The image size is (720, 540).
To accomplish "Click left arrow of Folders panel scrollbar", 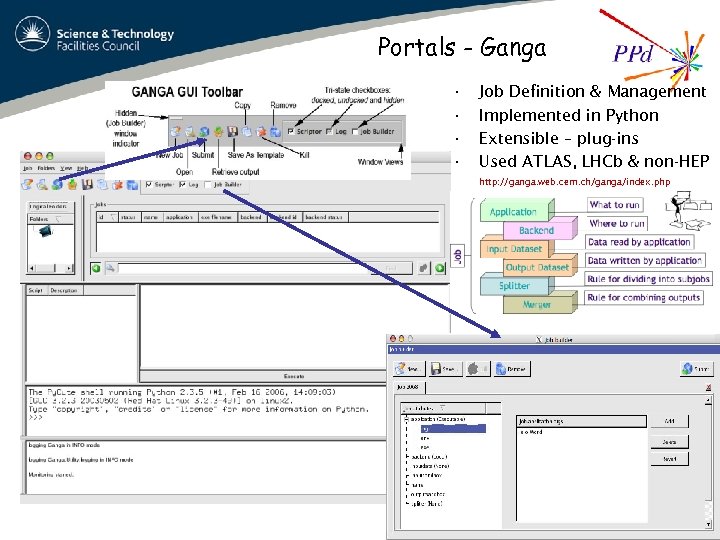I will pyautogui.click(x=32, y=268).
